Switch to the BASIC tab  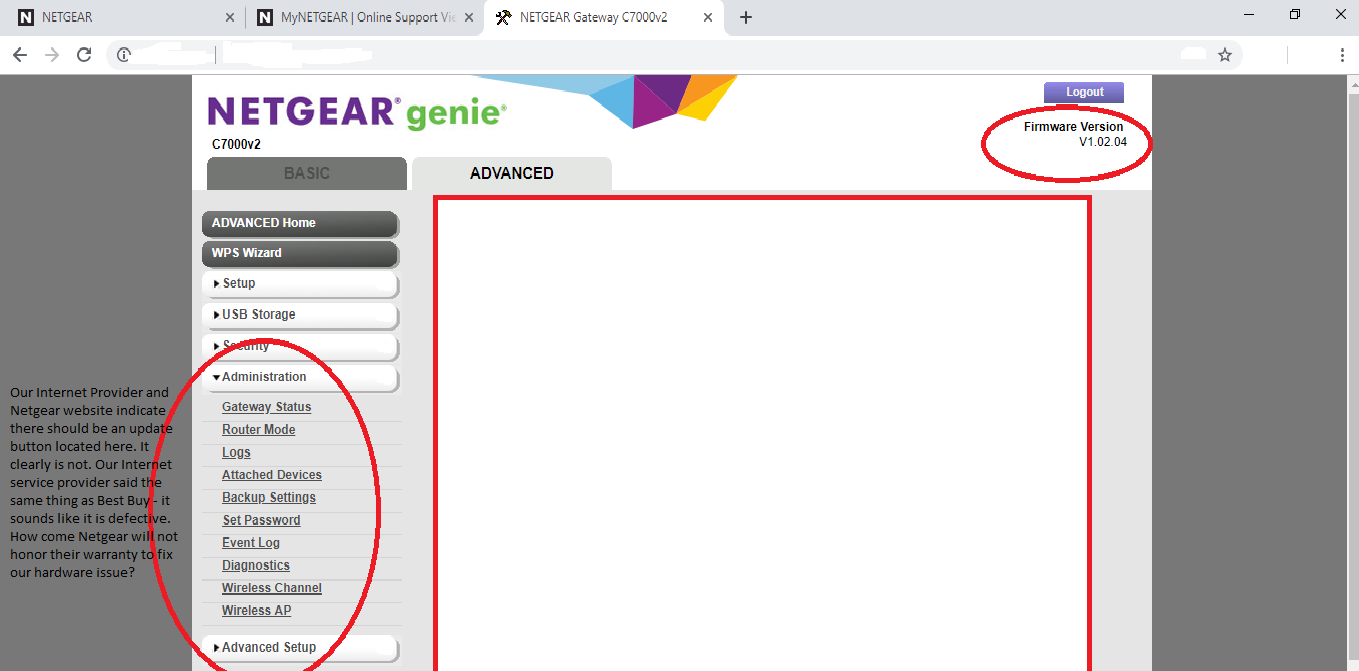(306, 173)
